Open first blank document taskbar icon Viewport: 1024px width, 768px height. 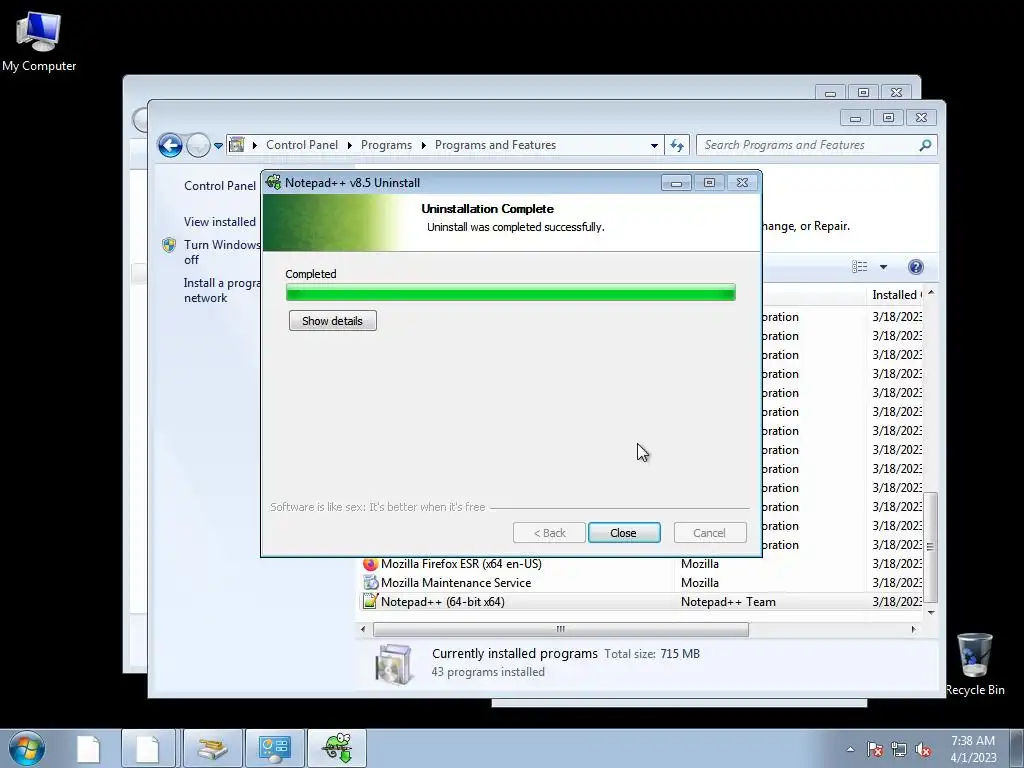click(x=88, y=748)
